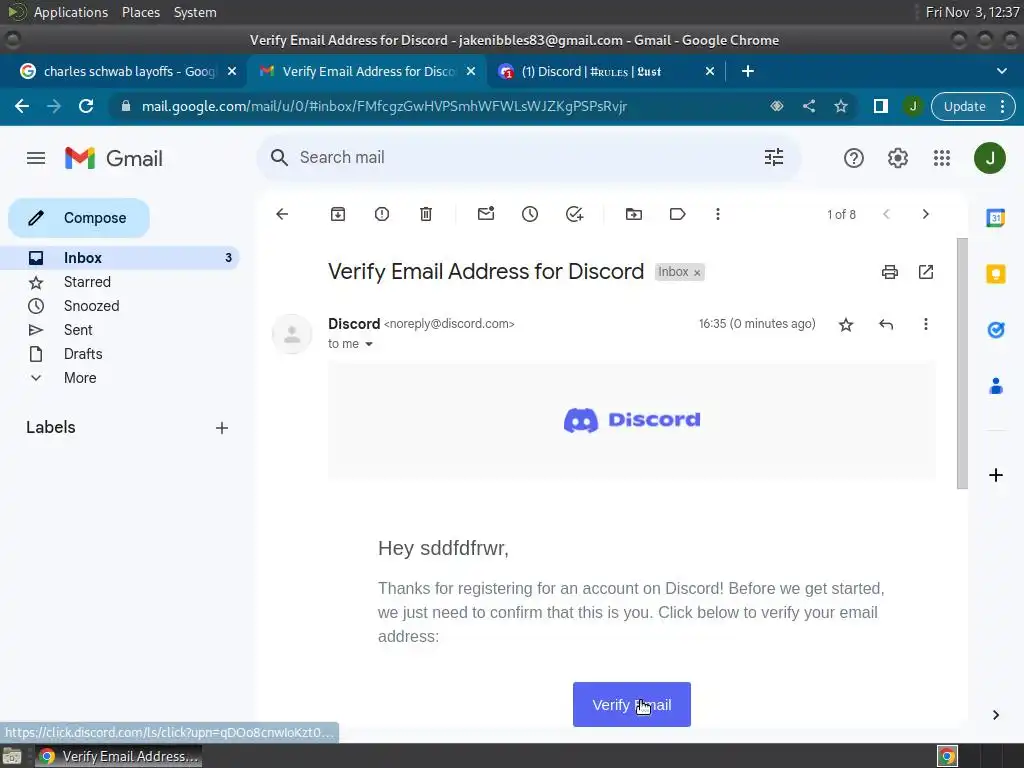Reply to the Discord email
Image resolution: width=1024 pixels, height=768 pixels.
(886, 325)
